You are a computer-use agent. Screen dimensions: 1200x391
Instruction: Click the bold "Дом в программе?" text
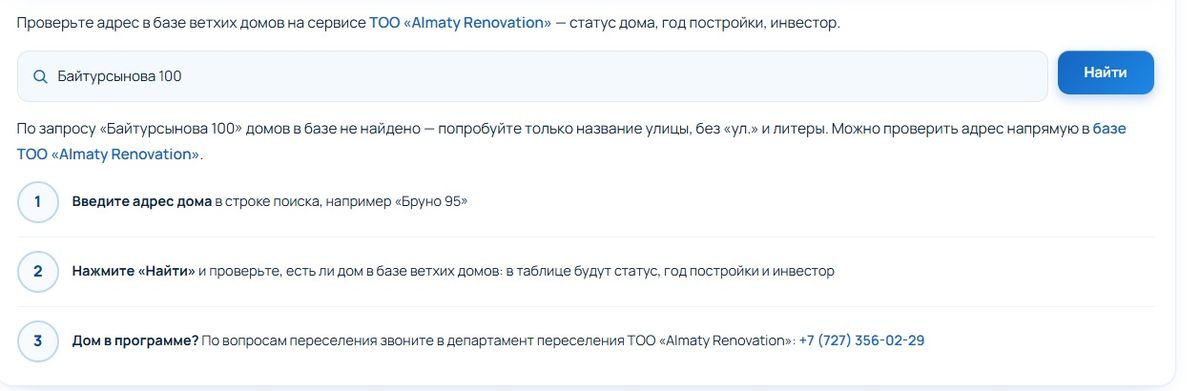(135, 341)
